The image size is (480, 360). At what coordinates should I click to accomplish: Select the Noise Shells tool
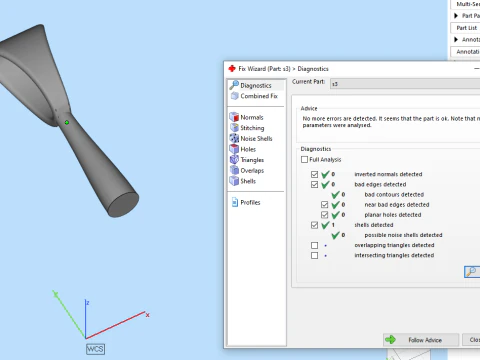pos(251,139)
